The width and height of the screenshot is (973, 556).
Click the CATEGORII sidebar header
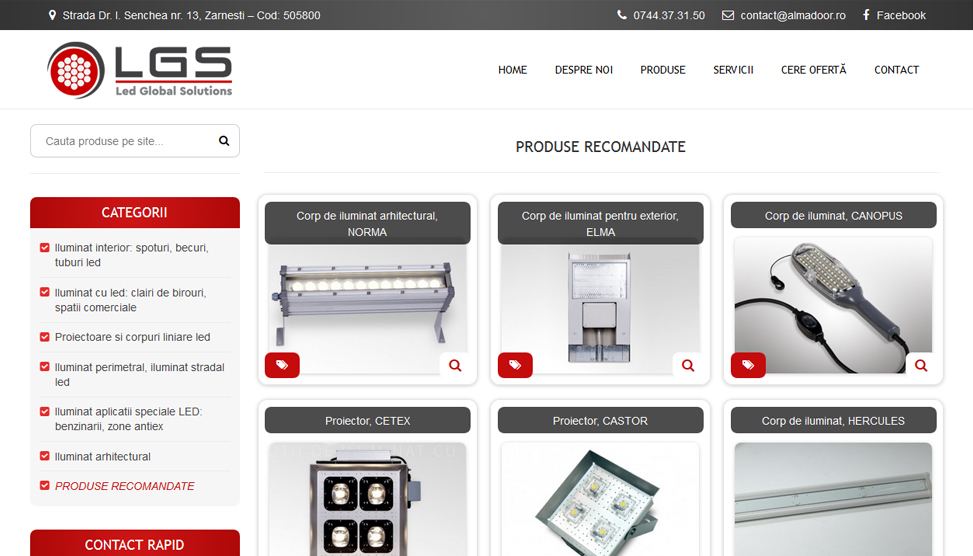[x=135, y=212]
